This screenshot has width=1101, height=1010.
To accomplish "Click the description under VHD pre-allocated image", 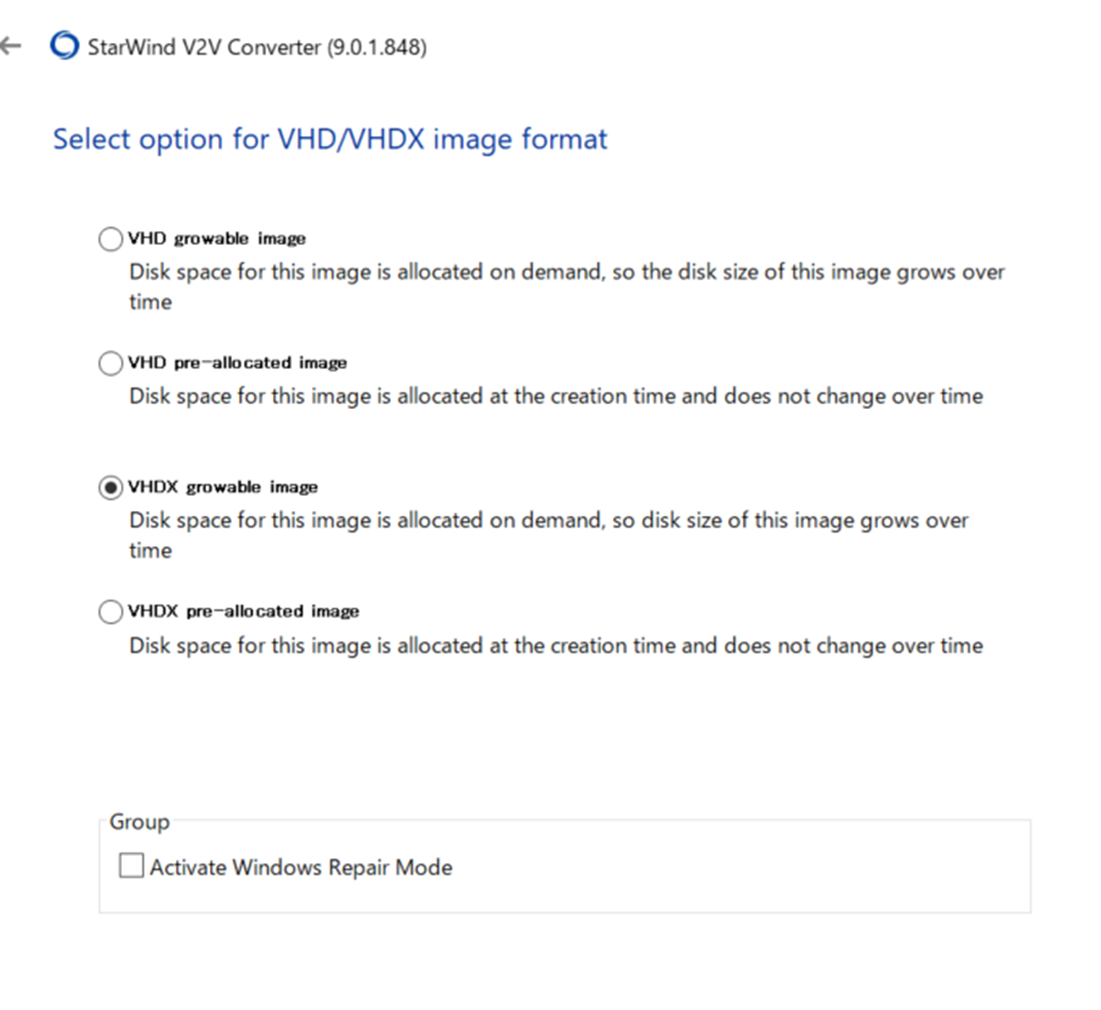I will 555,396.
